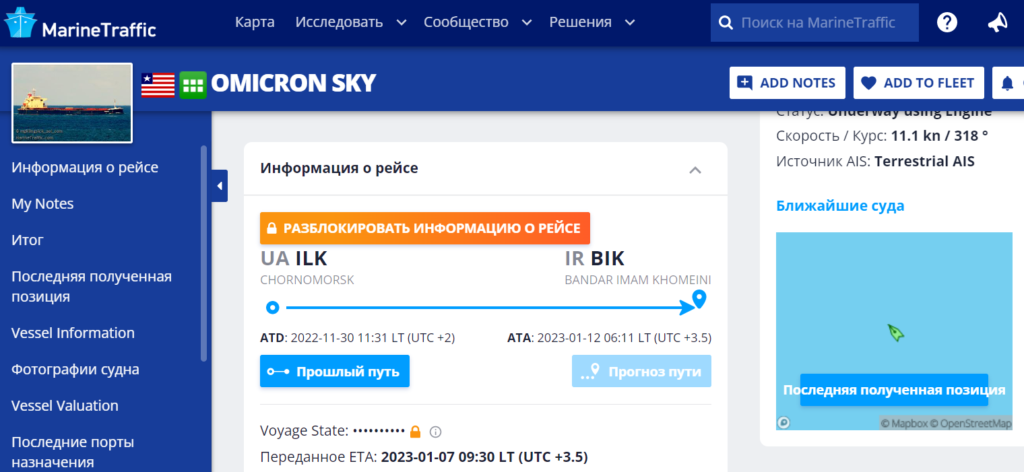This screenshot has width=1024, height=472.
Task: Click the departure circle on route line
Action: [x=272, y=307]
